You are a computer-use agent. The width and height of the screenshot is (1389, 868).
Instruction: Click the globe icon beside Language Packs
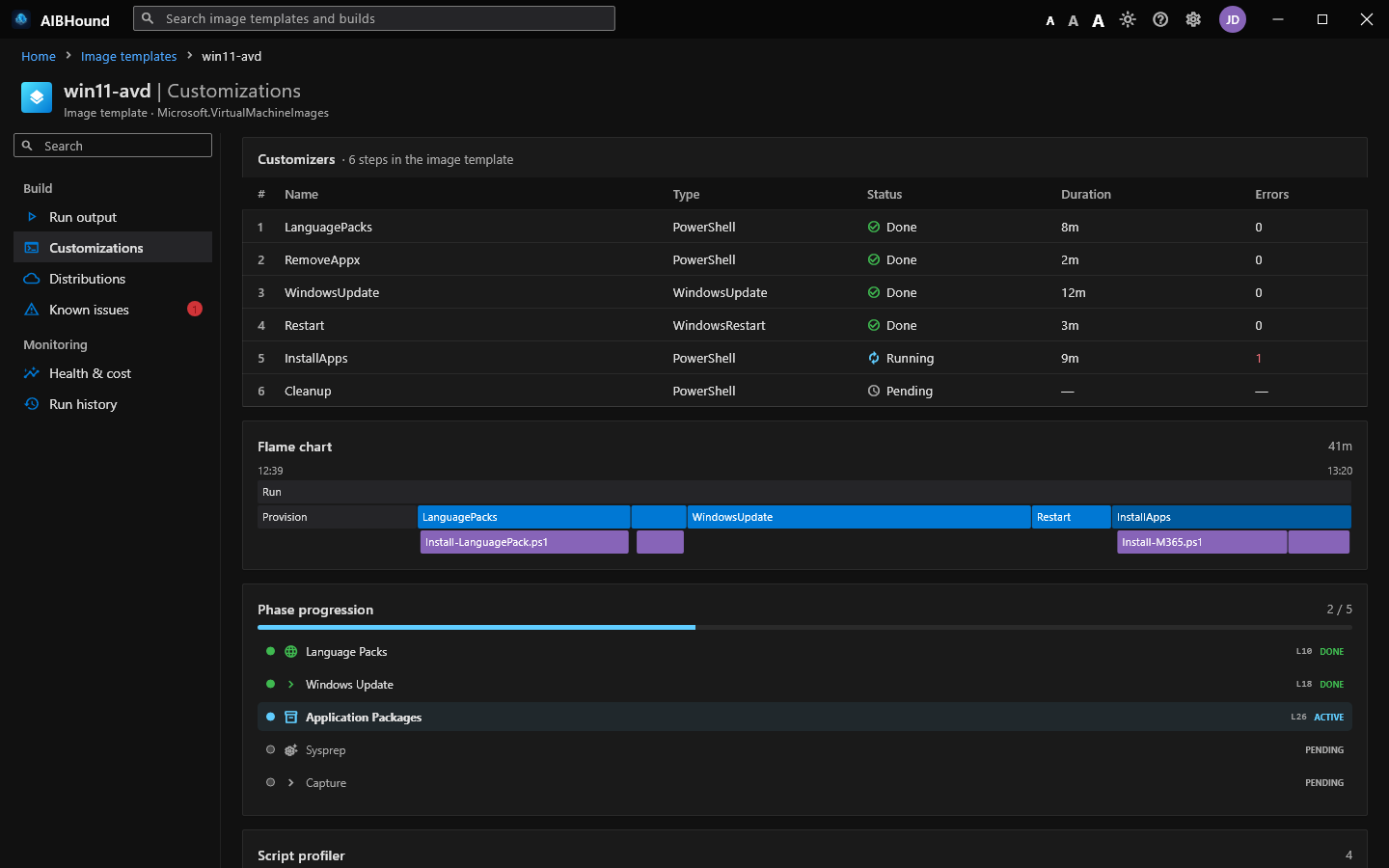(x=290, y=652)
